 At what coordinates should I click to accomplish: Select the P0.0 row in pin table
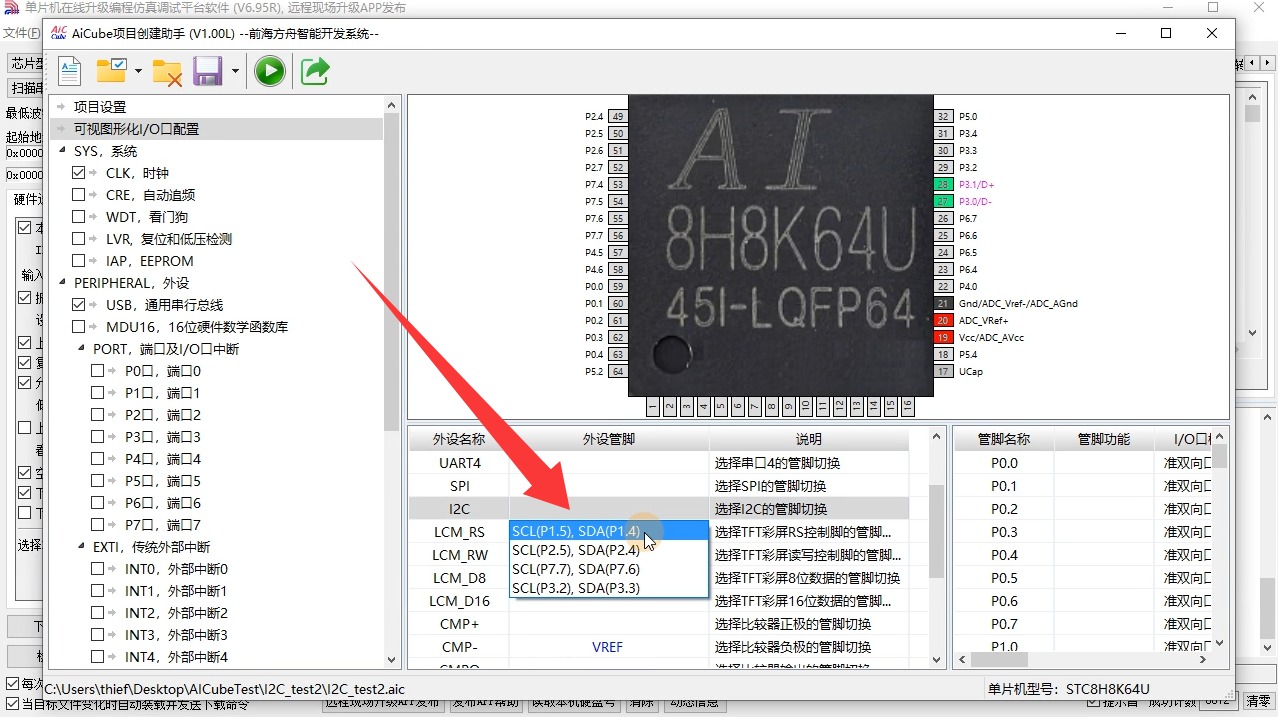[x=1083, y=463]
